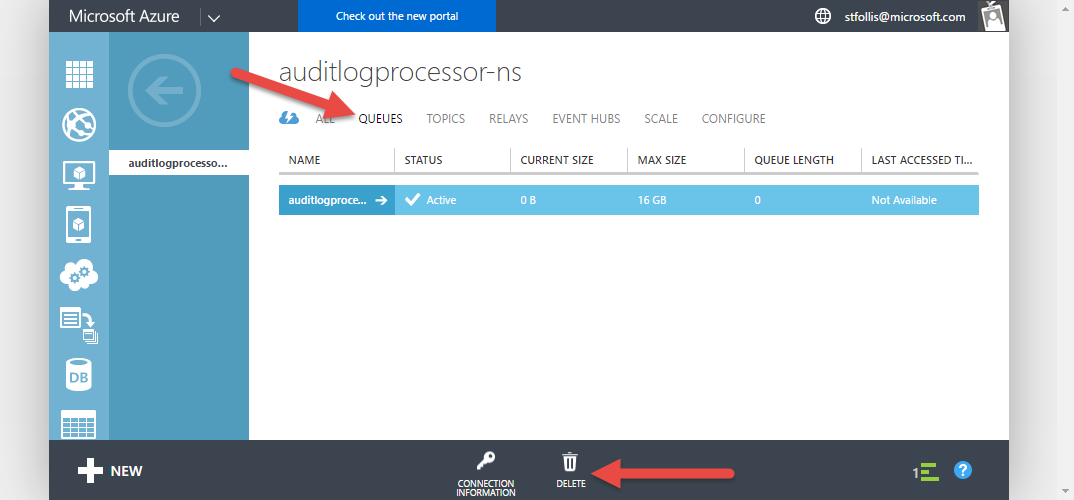Sort by the LAST ACCESSED TI... column header
Image resolution: width=1074 pixels, height=500 pixels.
(x=920, y=160)
